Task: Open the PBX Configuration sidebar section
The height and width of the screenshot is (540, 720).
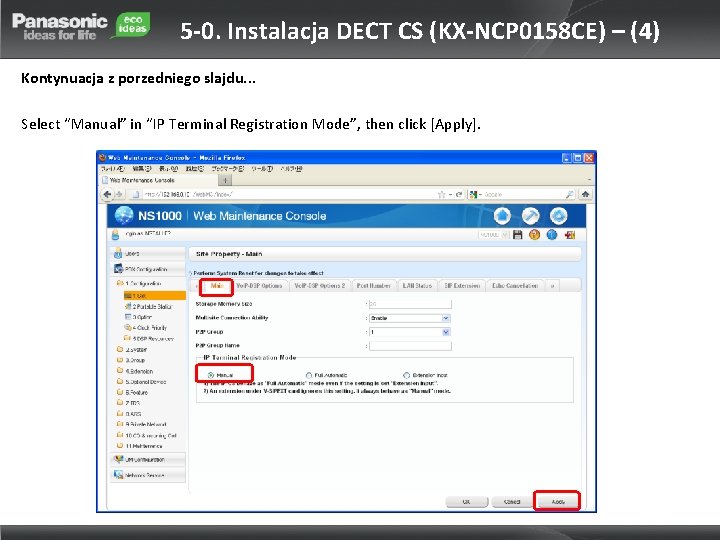Action: [x=148, y=269]
